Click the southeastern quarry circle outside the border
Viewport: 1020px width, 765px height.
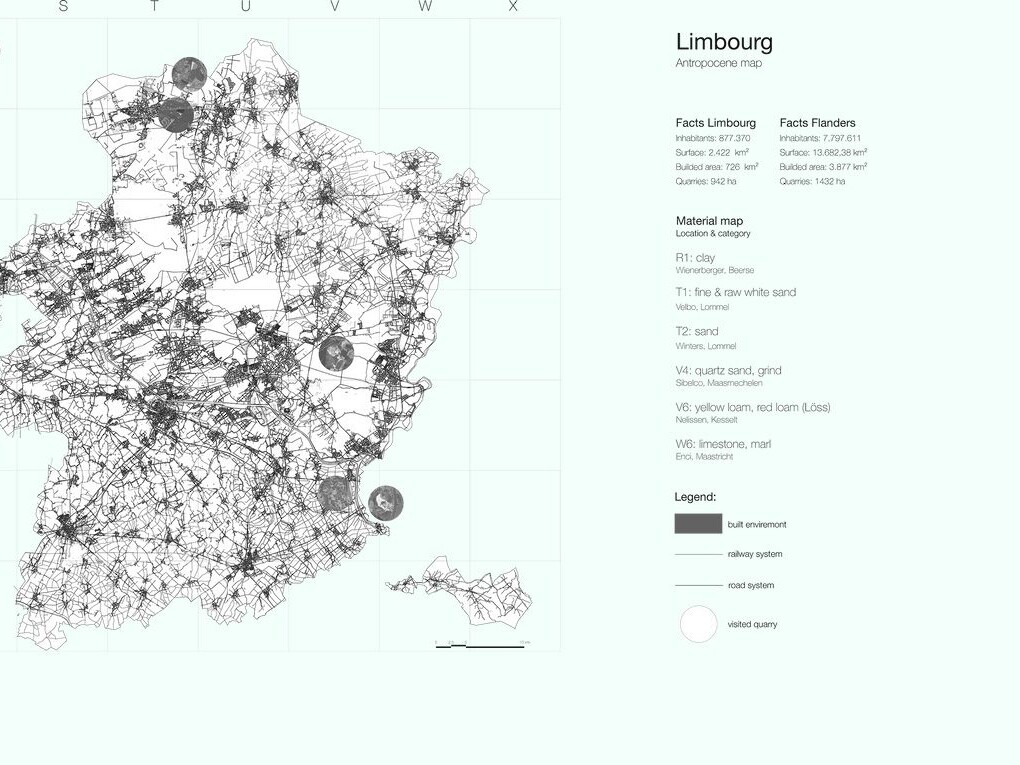[386, 503]
